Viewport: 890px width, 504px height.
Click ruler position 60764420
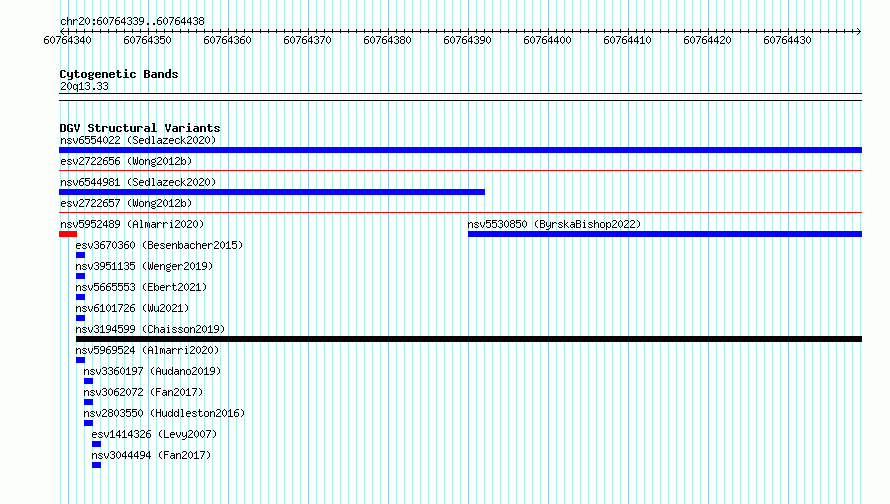pyautogui.click(x=708, y=40)
